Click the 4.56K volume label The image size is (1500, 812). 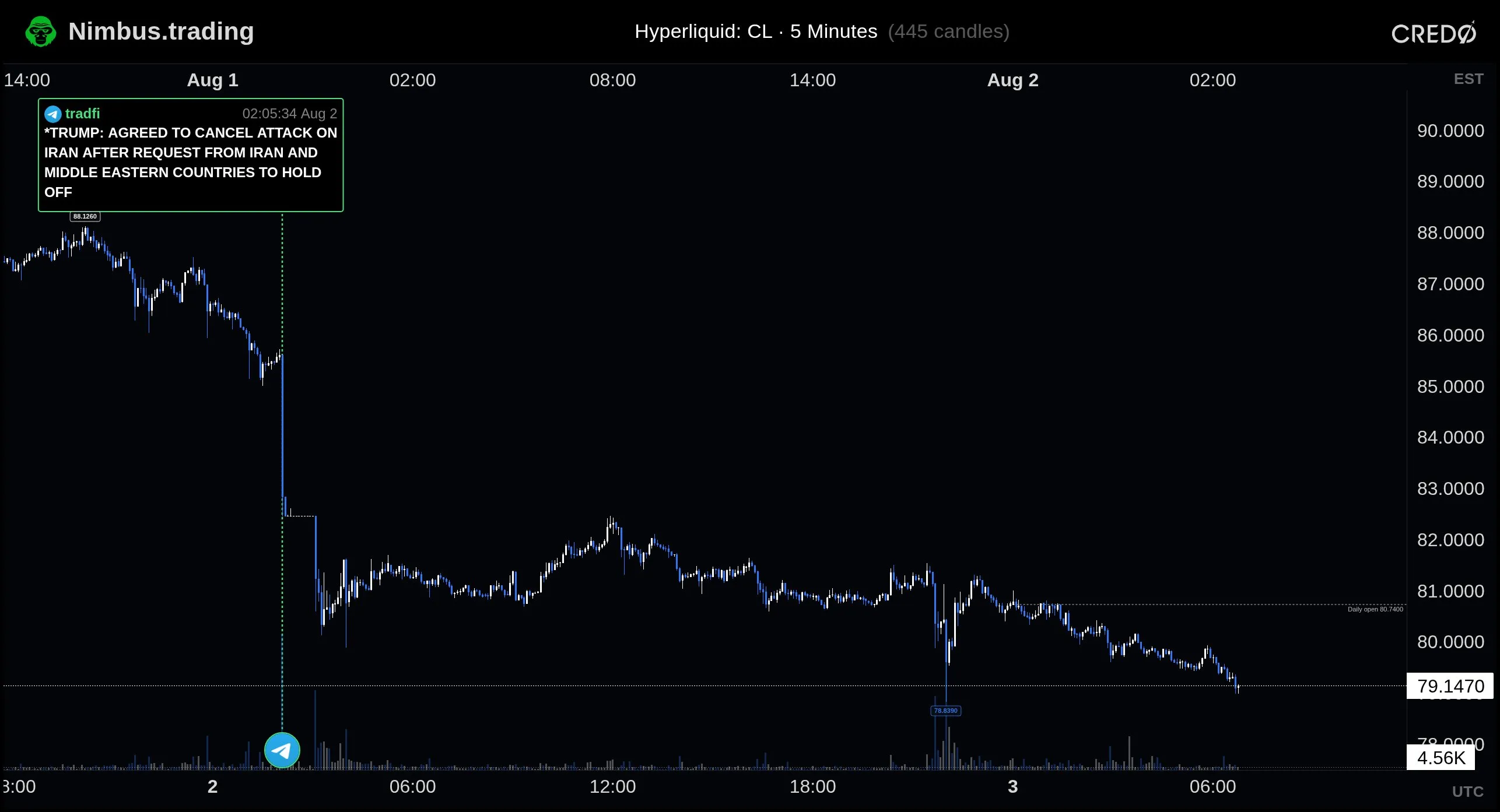coord(1441,758)
